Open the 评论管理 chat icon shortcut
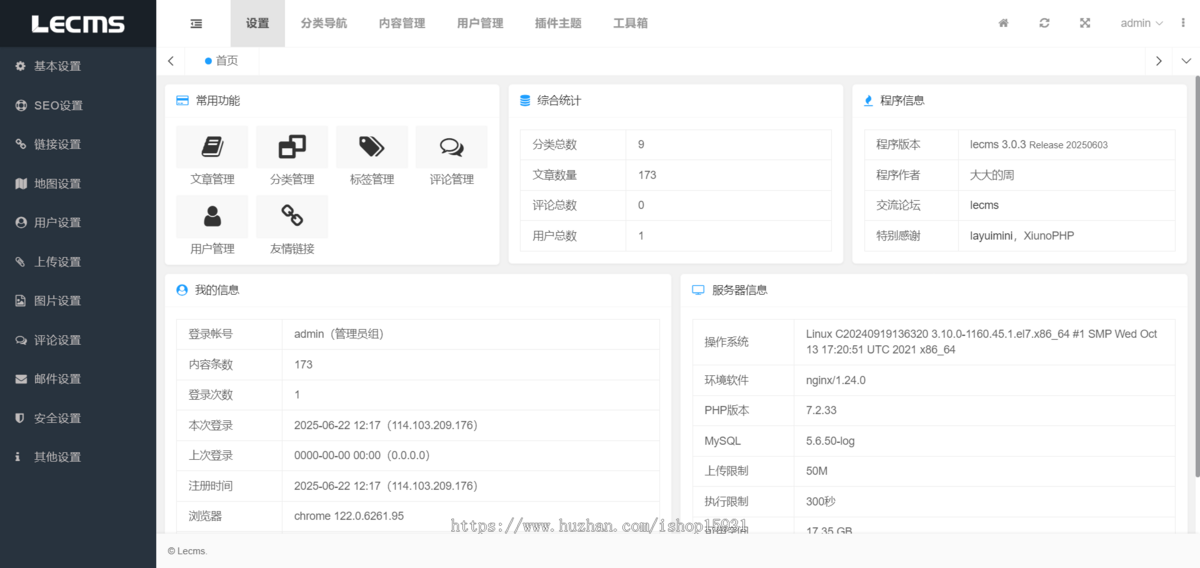 point(452,147)
